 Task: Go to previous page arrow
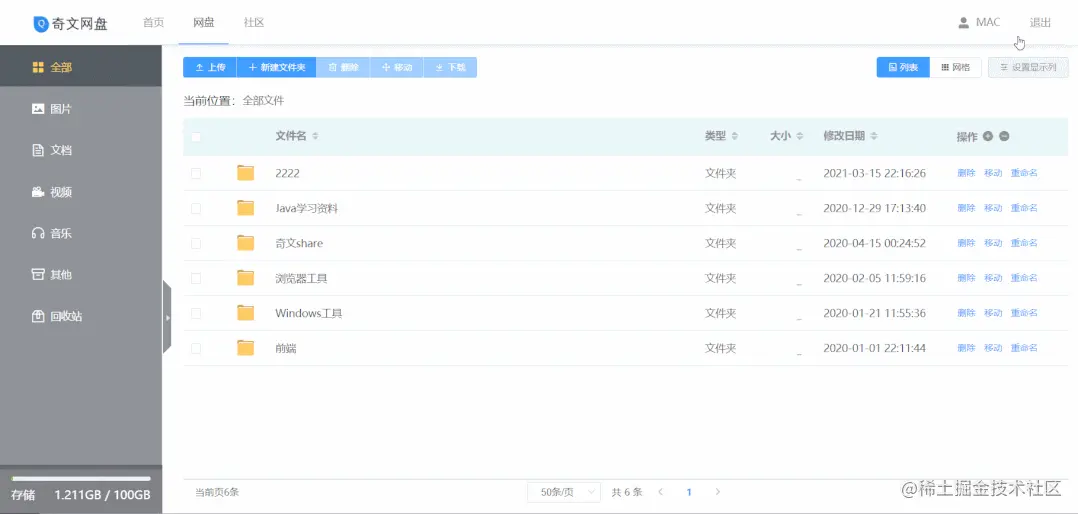tap(661, 492)
